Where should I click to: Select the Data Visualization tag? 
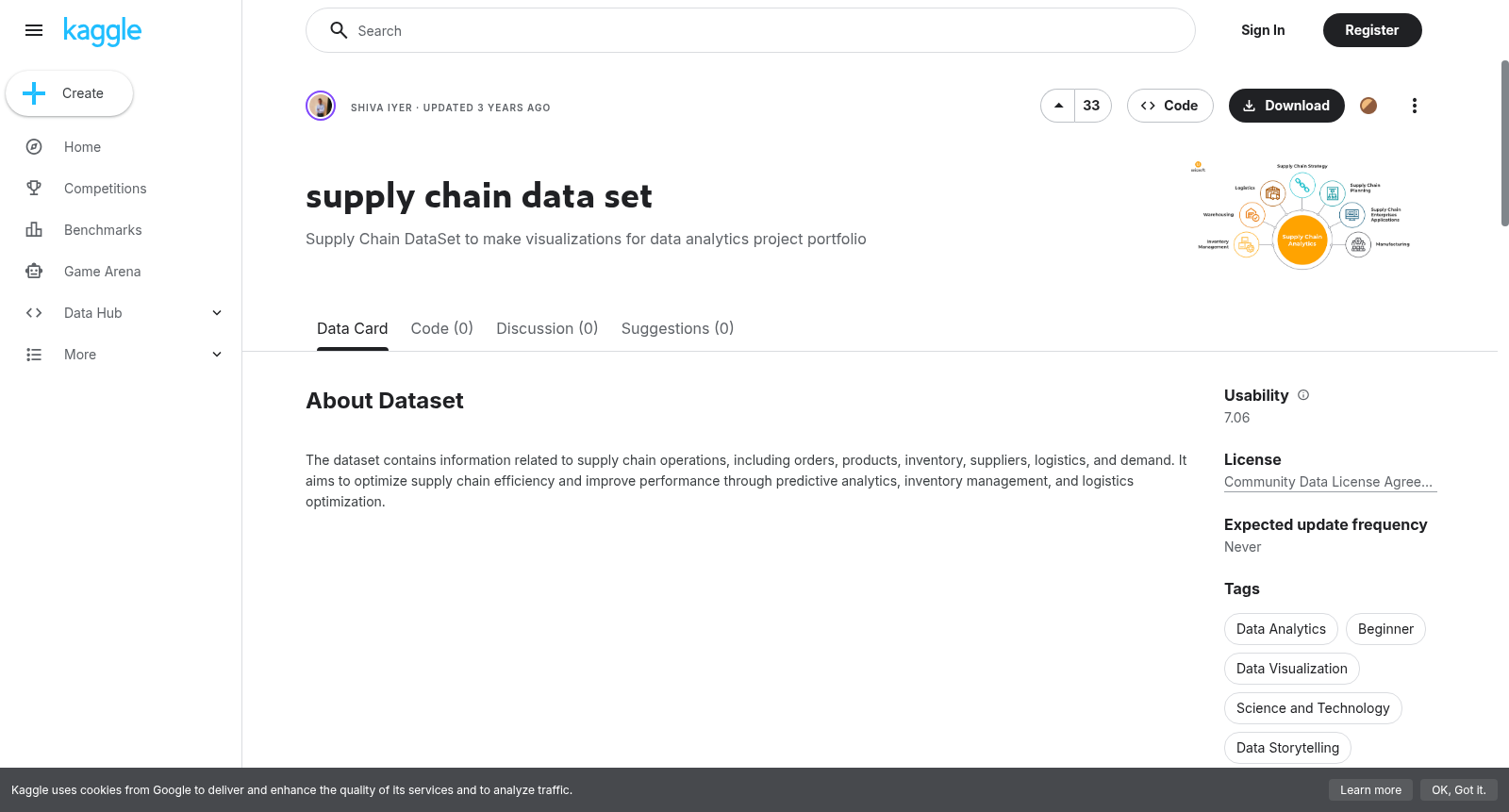tap(1291, 669)
